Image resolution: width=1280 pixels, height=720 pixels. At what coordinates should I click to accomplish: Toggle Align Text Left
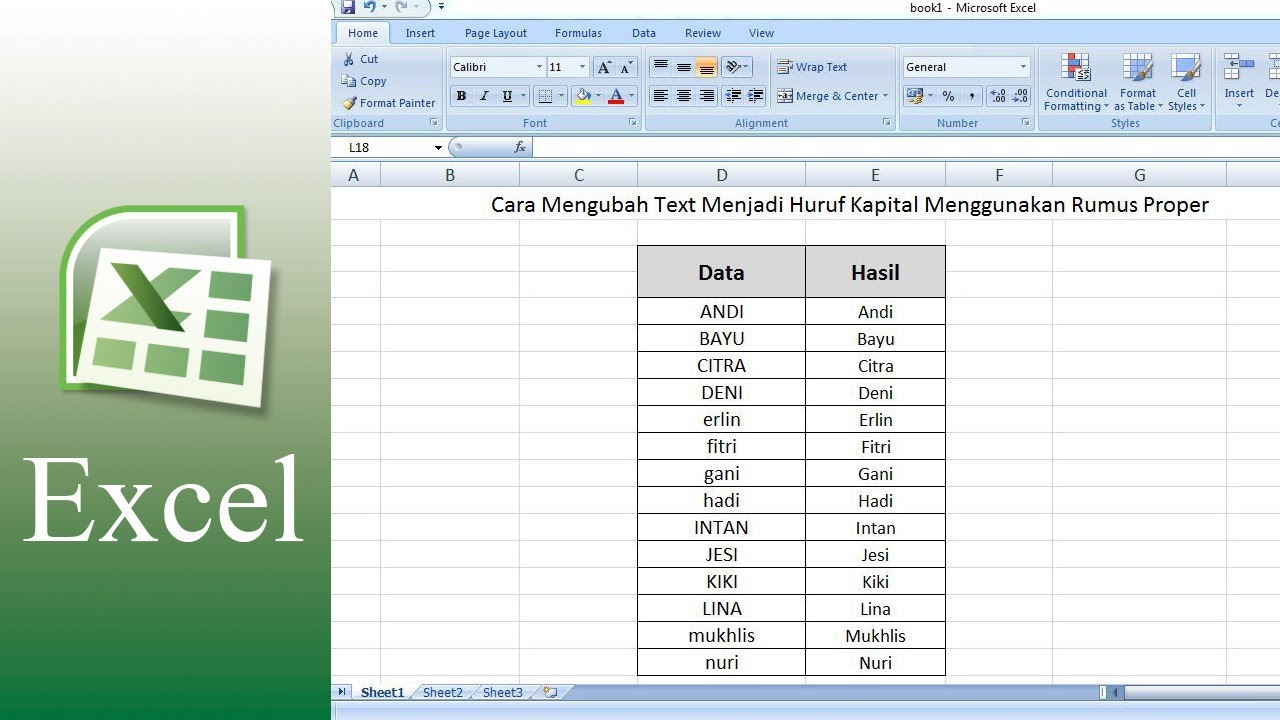coord(661,96)
